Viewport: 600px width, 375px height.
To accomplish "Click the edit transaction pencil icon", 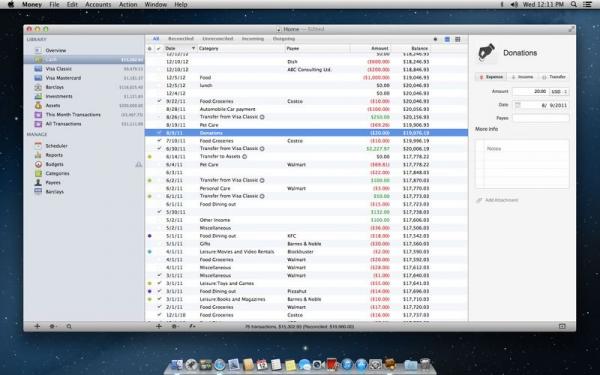I will 192,326.
